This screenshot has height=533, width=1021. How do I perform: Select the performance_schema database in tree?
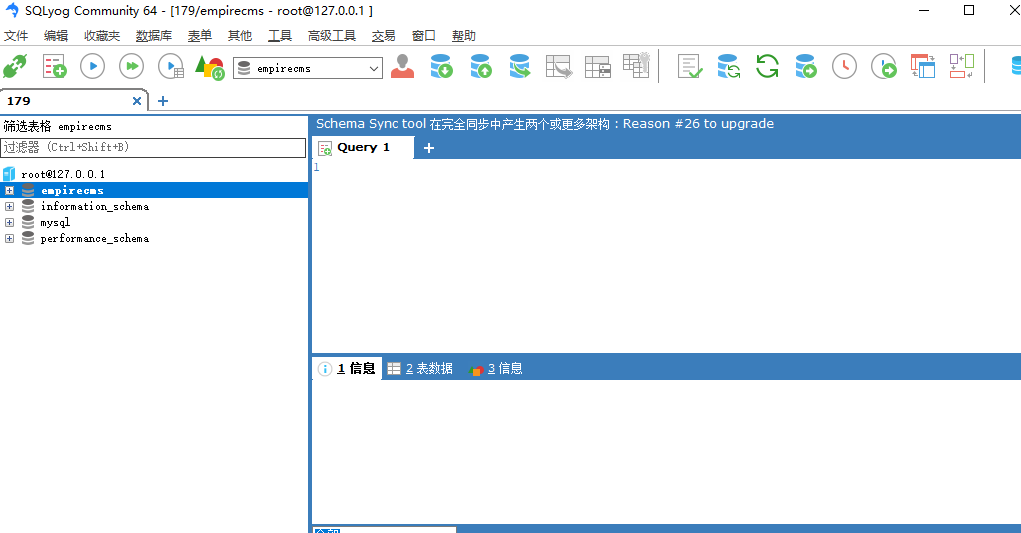(x=95, y=239)
